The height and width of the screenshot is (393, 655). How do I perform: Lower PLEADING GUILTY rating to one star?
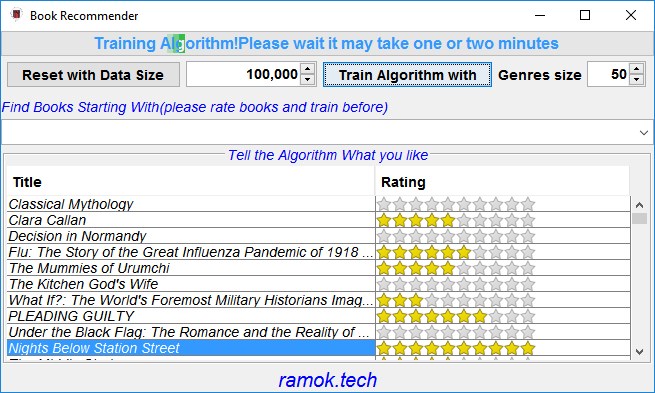point(383,317)
